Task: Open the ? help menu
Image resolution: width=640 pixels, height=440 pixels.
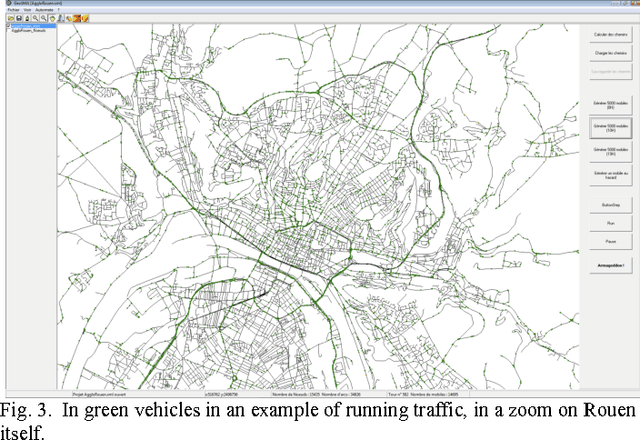Action: click(x=58, y=10)
